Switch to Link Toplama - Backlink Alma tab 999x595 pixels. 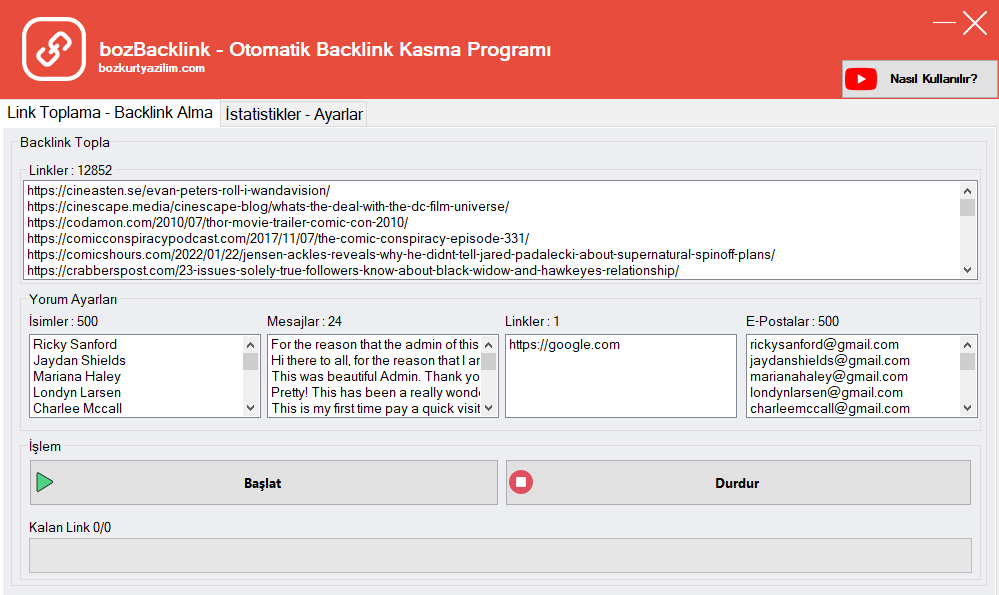click(110, 113)
